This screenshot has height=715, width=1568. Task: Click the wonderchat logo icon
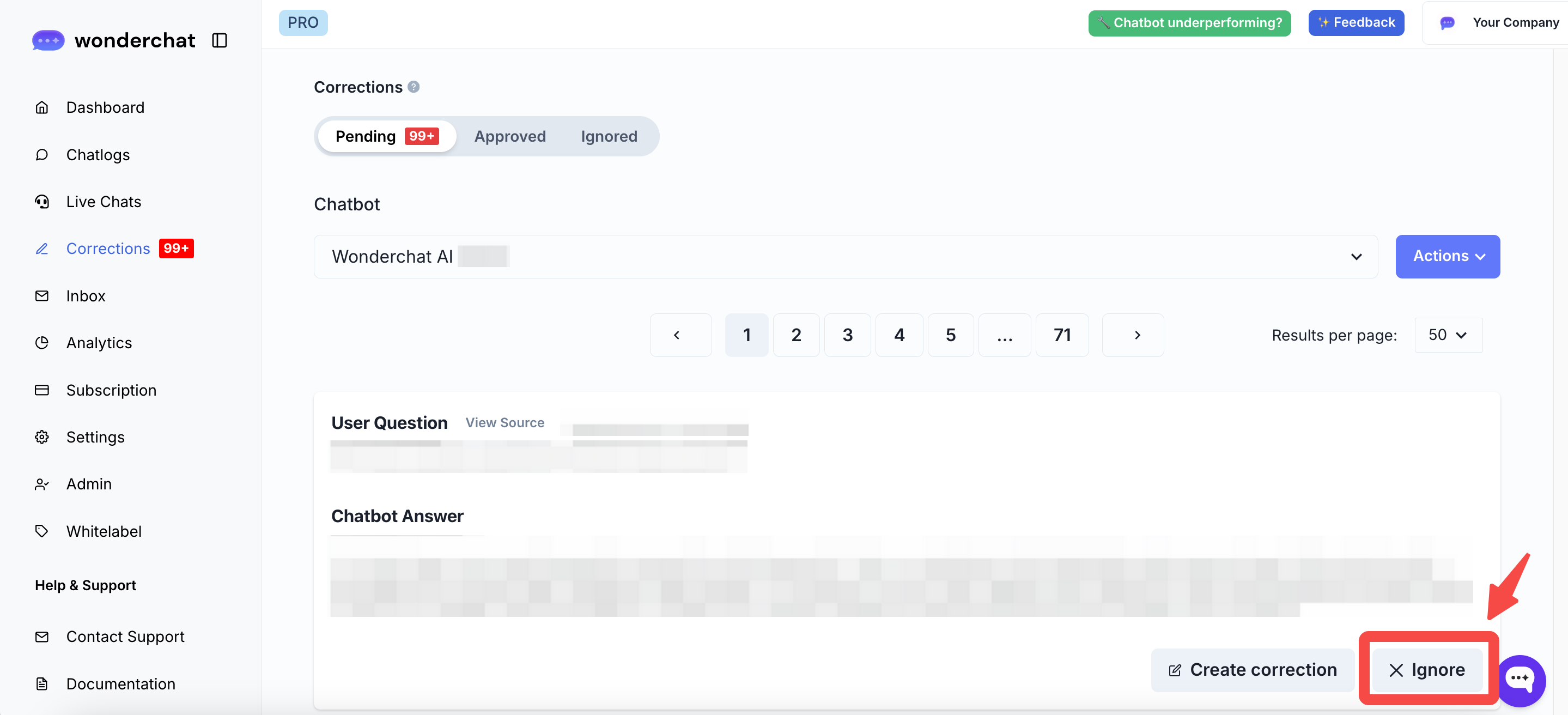click(48, 40)
